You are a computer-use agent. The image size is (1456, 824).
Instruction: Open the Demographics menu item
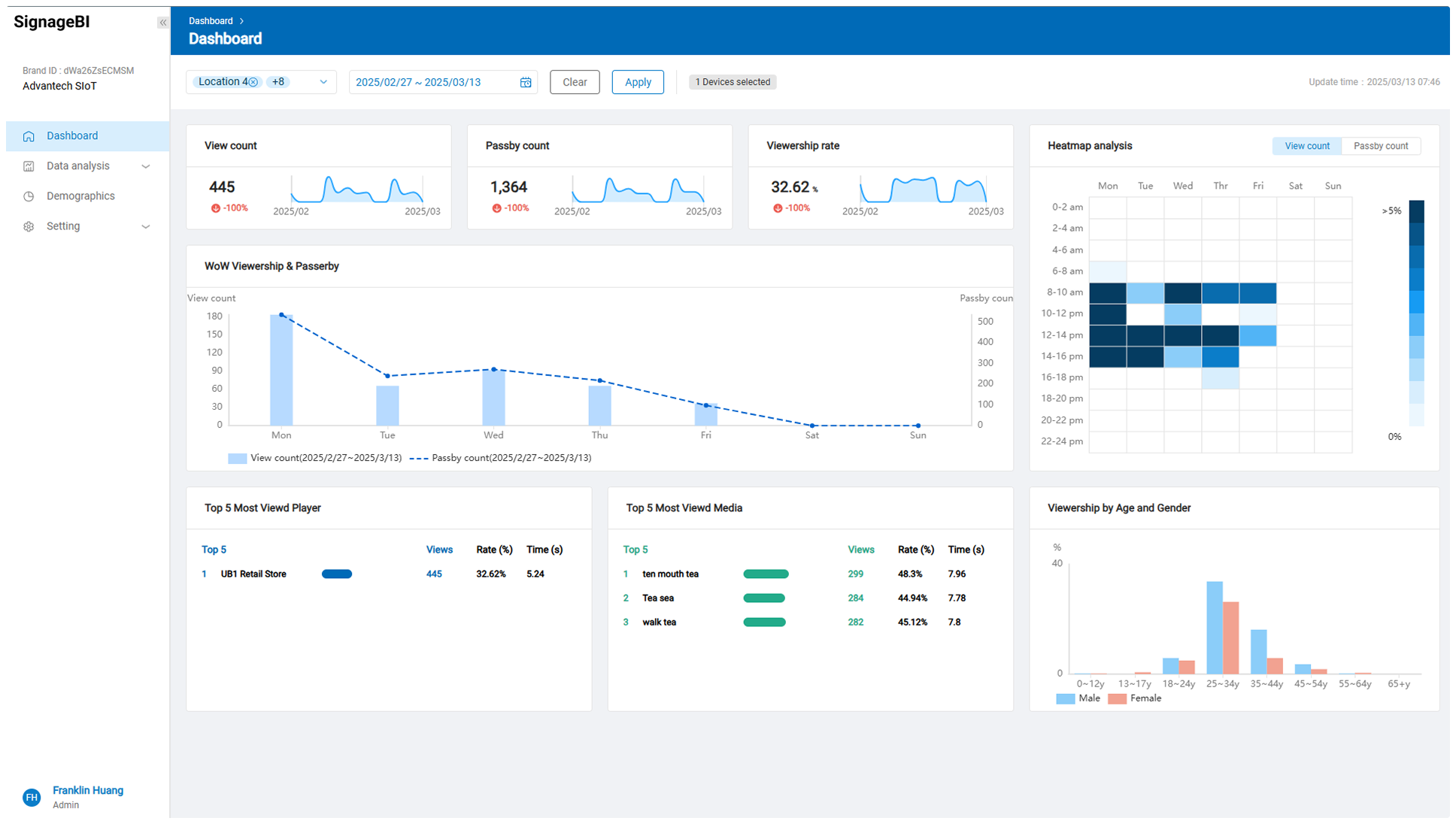coord(80,196)
